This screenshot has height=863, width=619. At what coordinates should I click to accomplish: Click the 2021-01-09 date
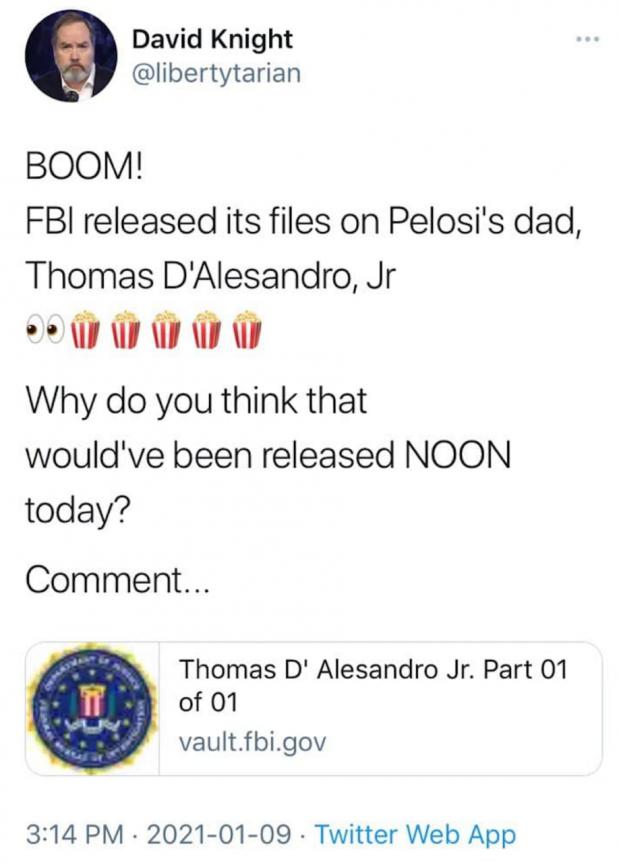217,833
